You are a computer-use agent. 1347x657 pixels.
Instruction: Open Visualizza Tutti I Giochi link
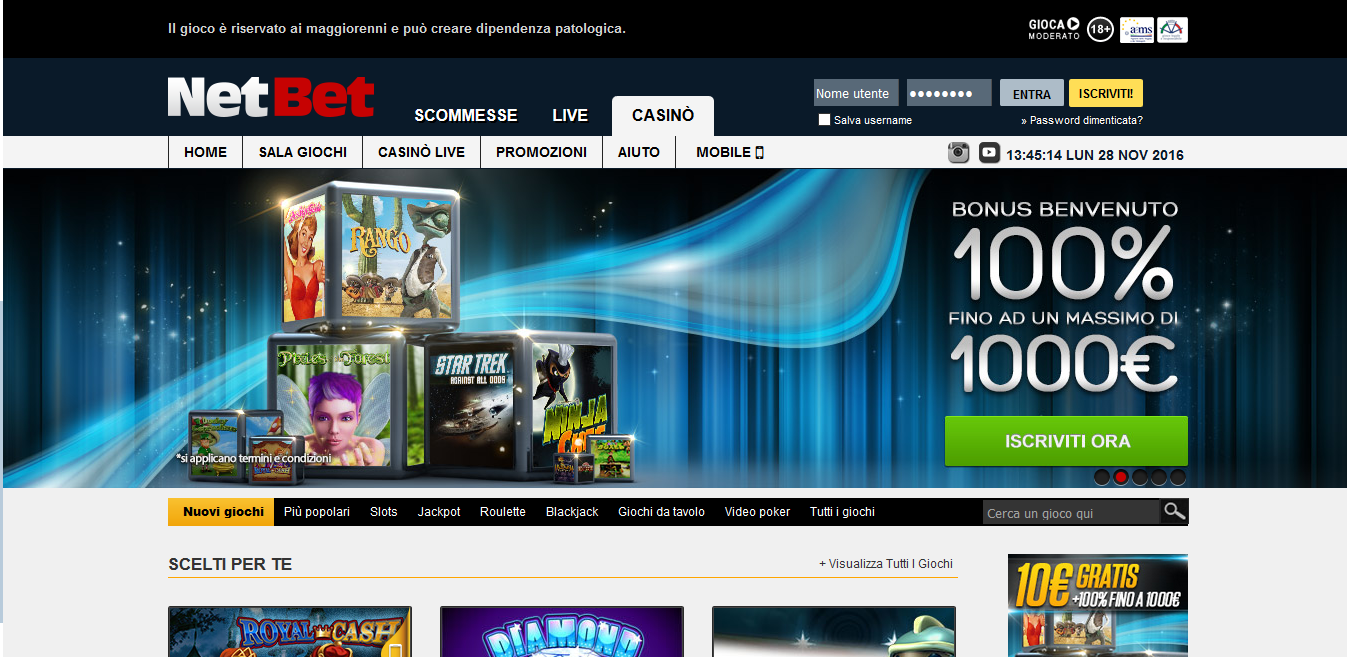point(886,564)
